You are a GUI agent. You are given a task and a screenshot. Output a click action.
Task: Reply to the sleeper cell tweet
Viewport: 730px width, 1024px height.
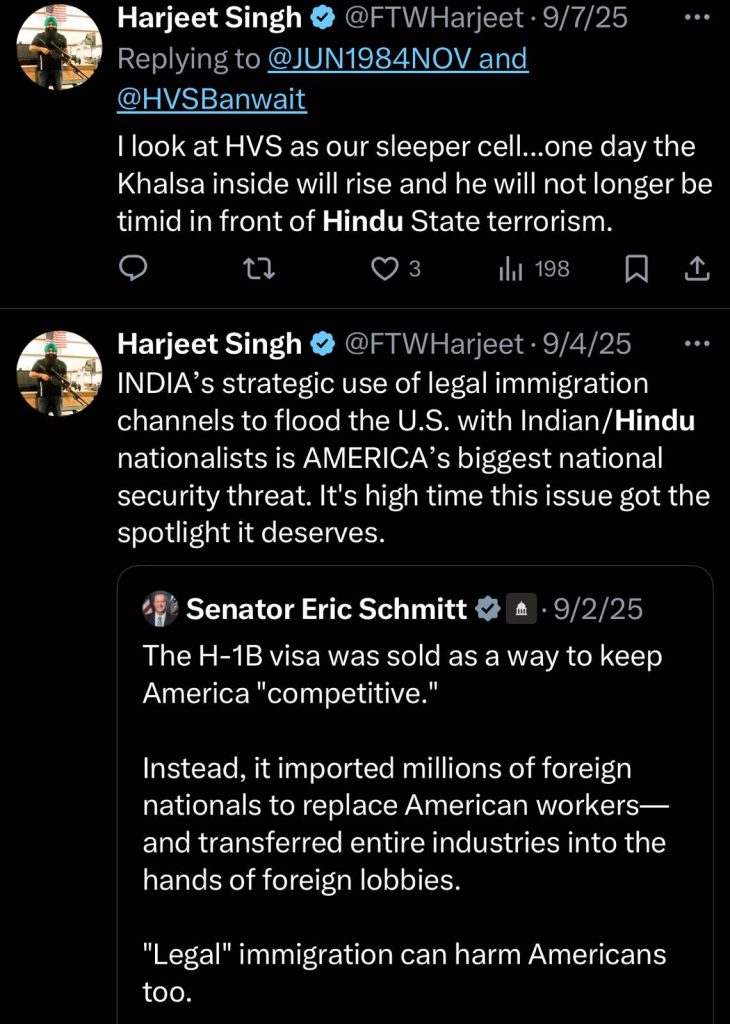[x=134, y=269]
